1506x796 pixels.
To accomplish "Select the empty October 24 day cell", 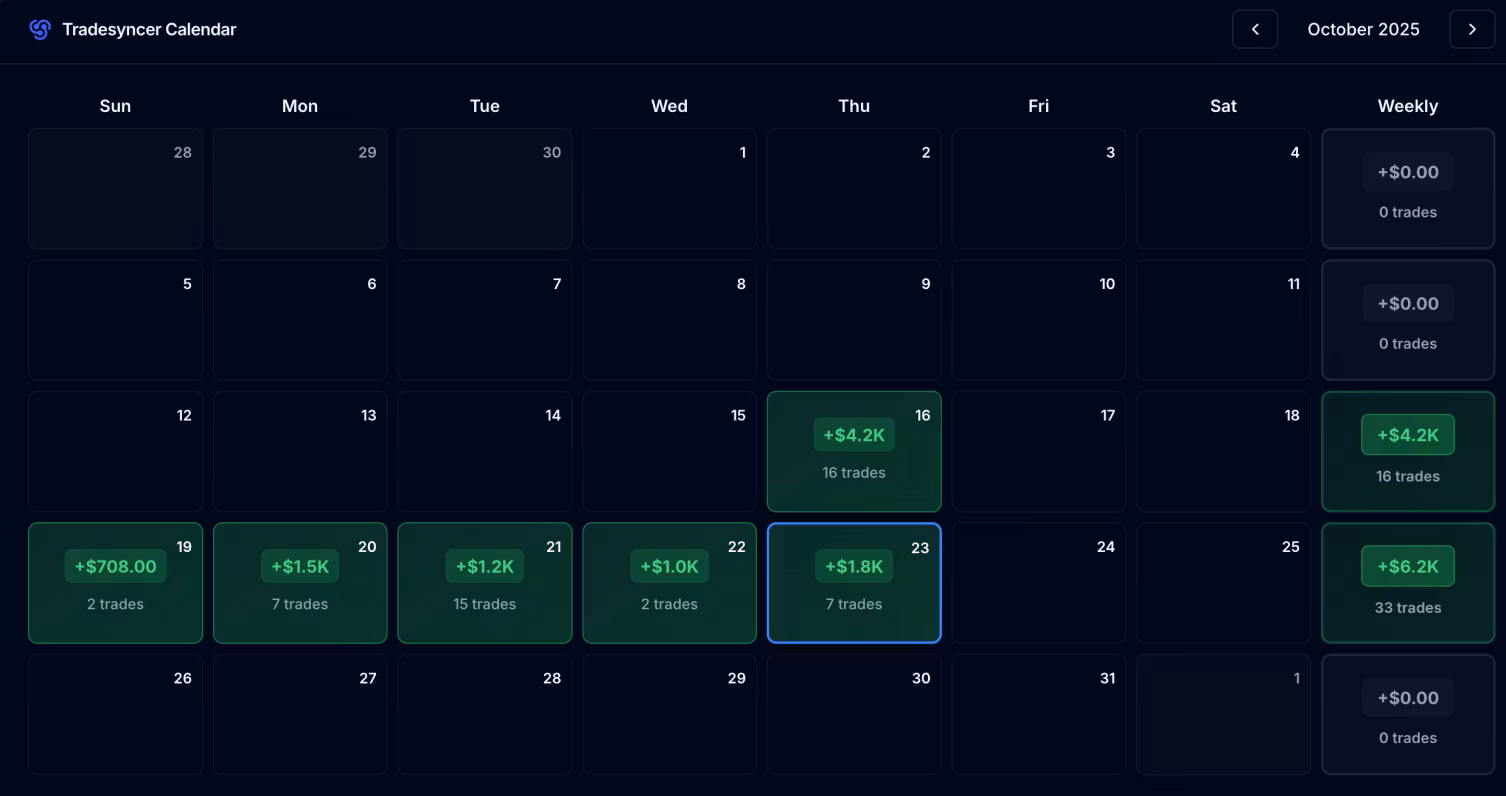I will [1038, 583].
